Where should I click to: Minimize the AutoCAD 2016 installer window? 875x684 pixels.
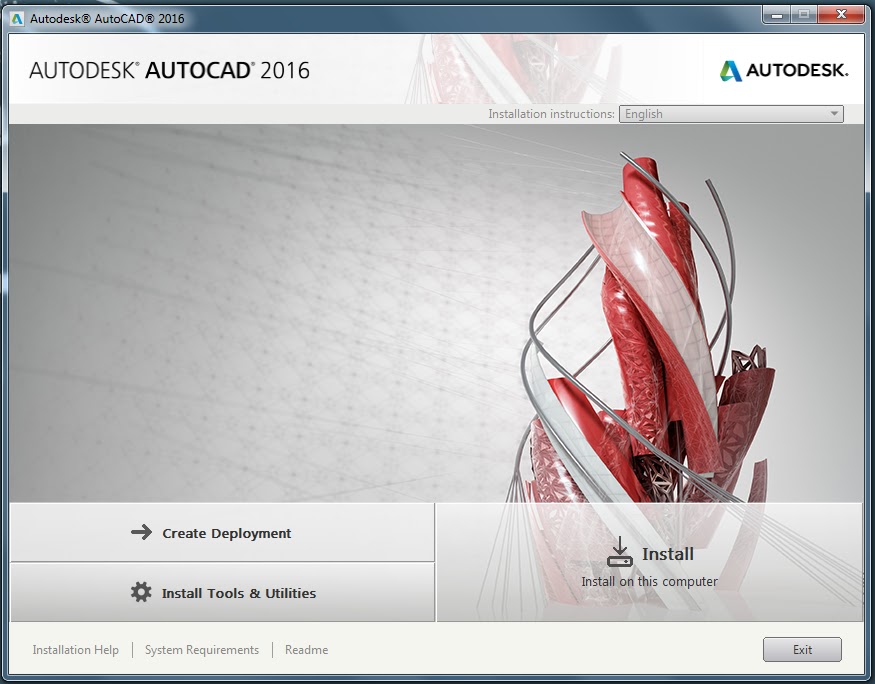777,15
